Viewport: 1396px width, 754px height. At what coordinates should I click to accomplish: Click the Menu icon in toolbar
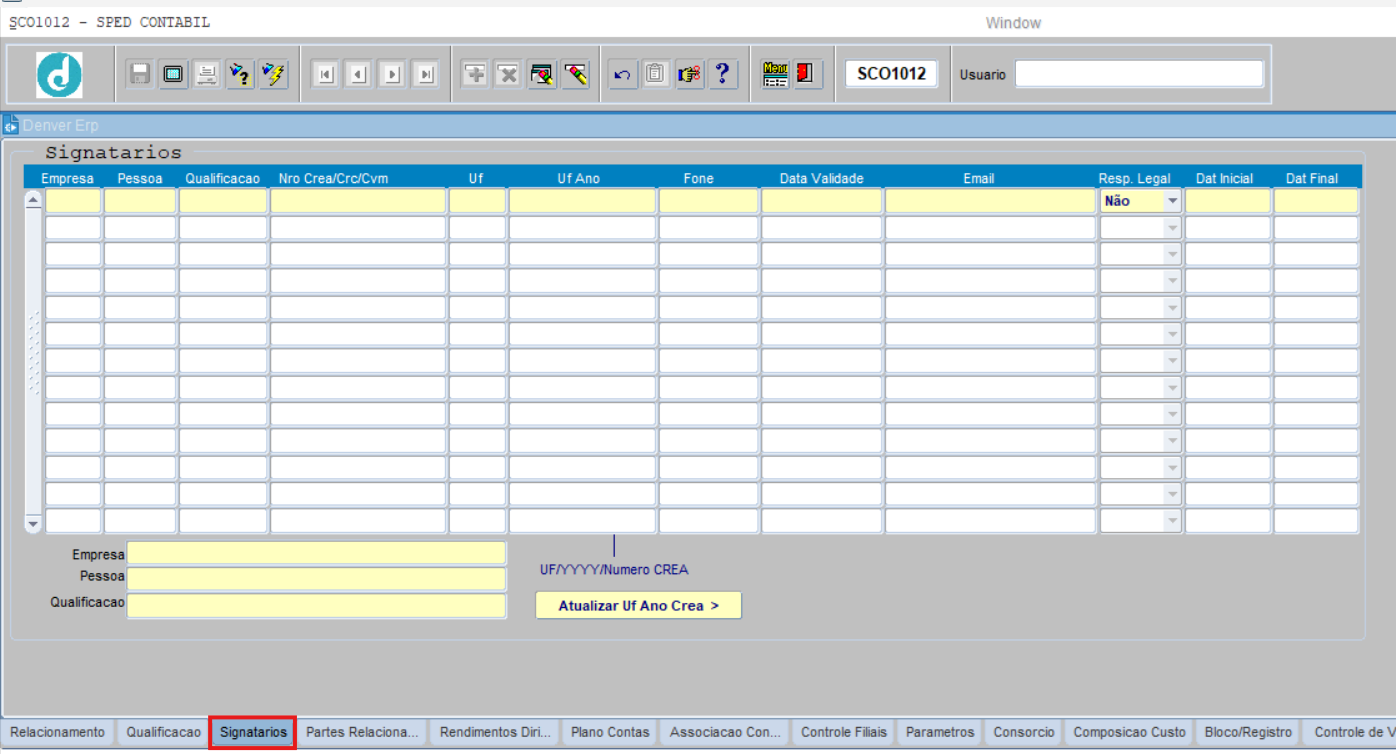pos(775,74)
